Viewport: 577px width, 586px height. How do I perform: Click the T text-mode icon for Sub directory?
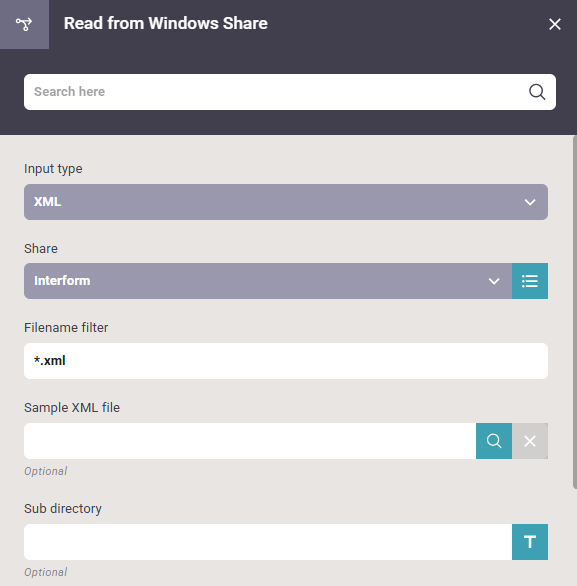click(x=530, y=542)
